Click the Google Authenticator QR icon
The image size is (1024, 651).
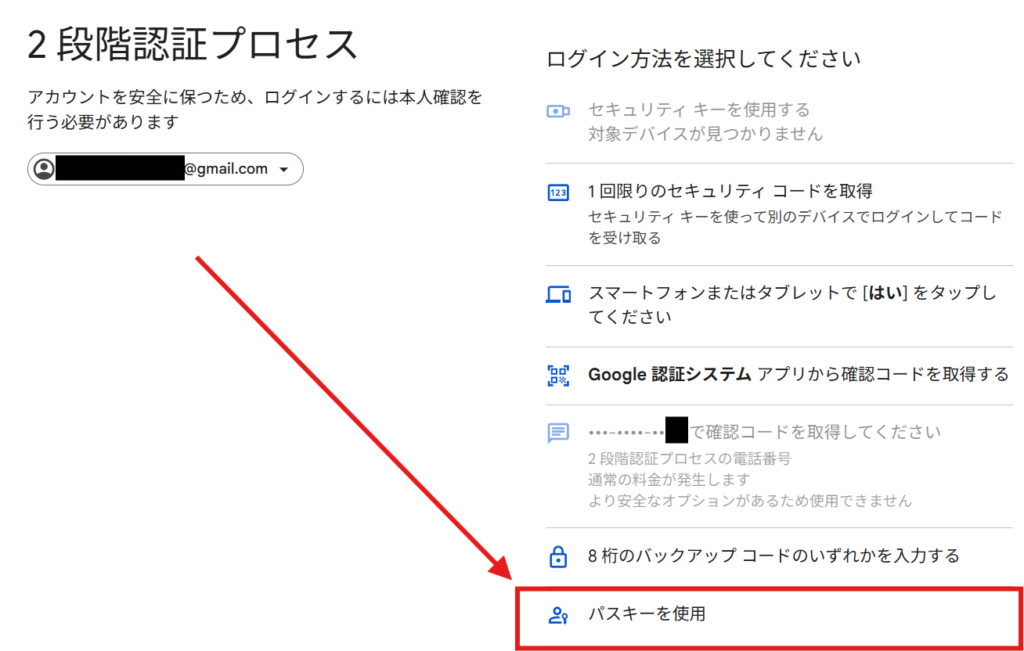pyautogui.click(x=558, y=375)
